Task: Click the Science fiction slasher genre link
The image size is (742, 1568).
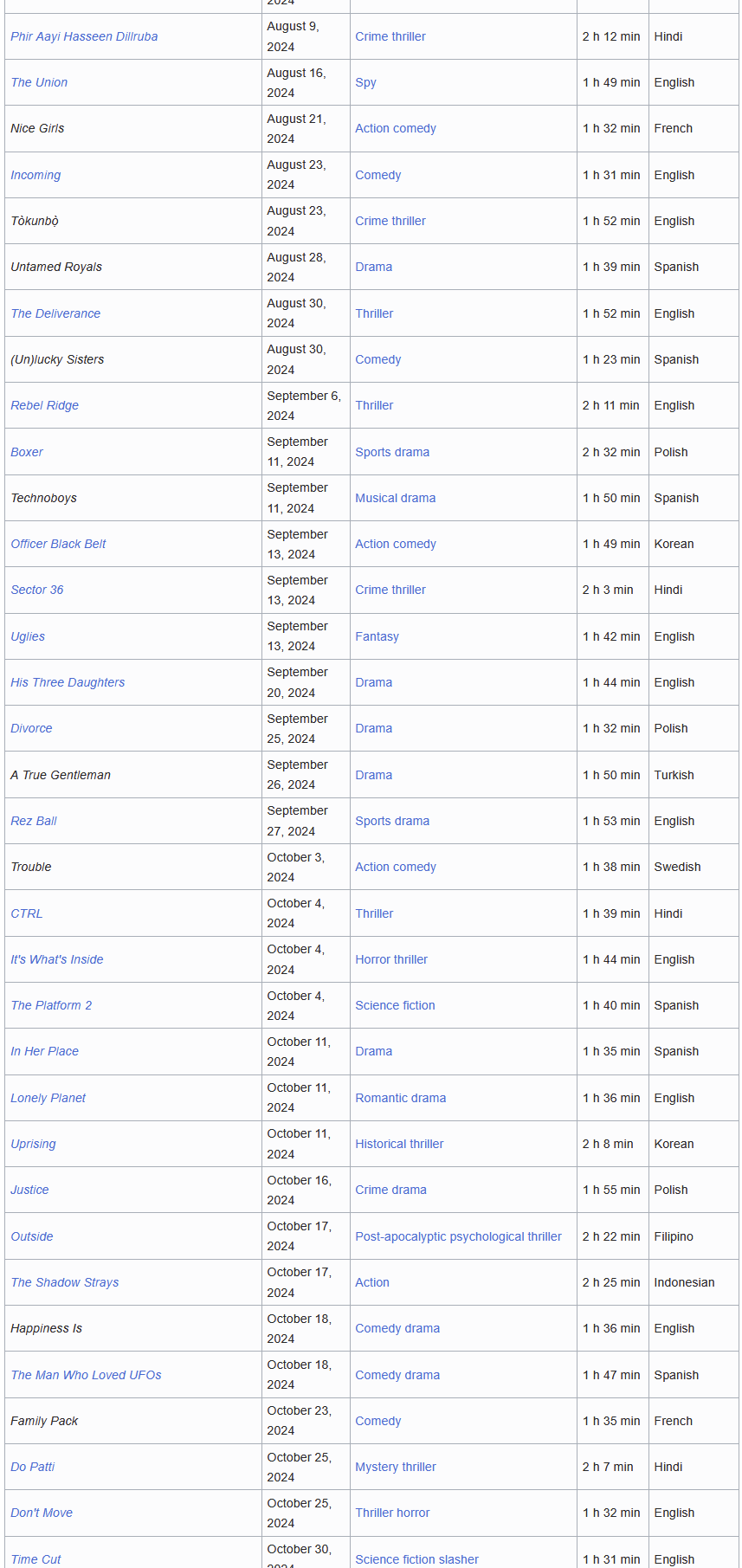Action: click(x=416, y=1559)
